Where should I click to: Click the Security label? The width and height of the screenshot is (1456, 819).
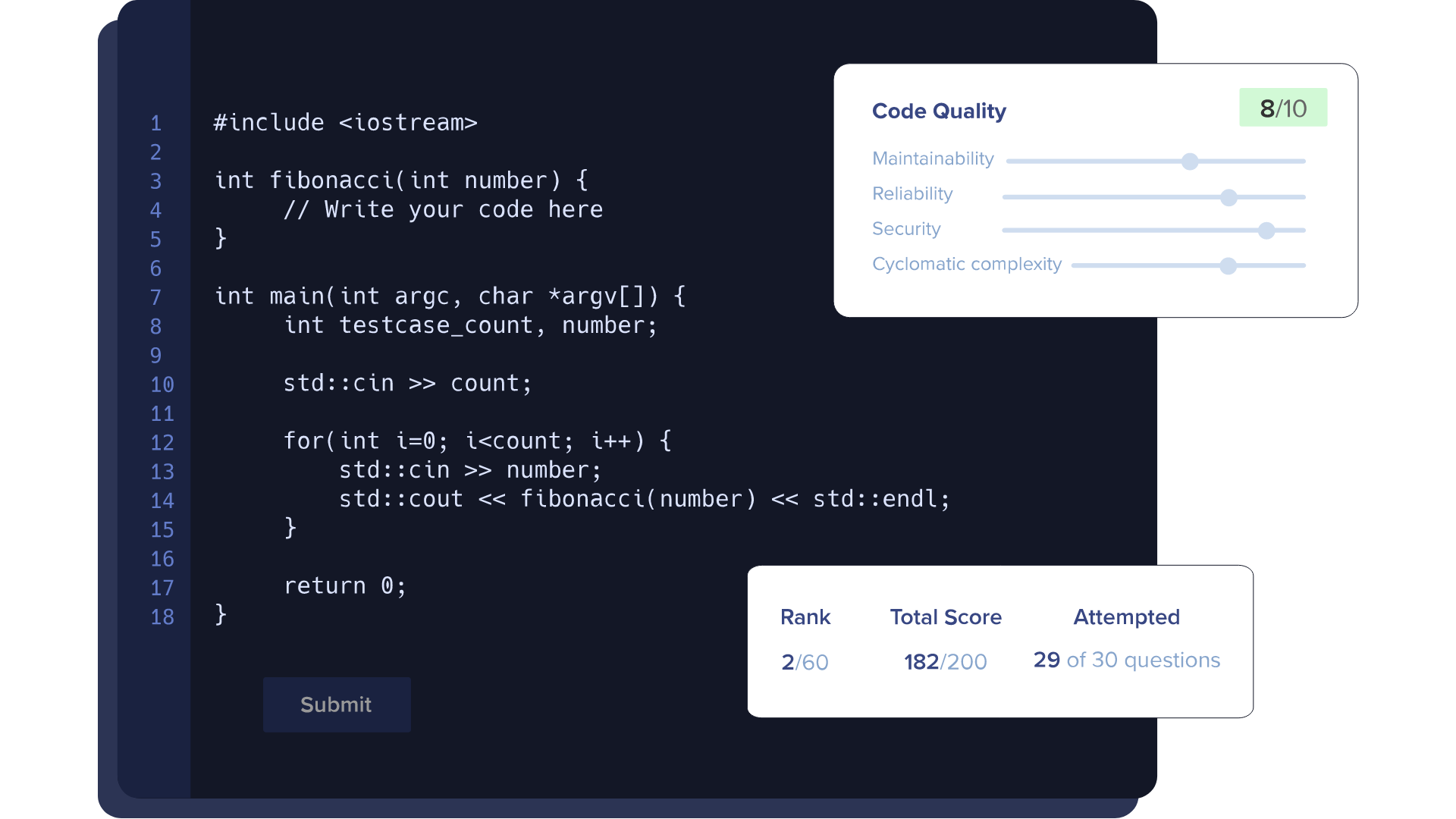906,229
